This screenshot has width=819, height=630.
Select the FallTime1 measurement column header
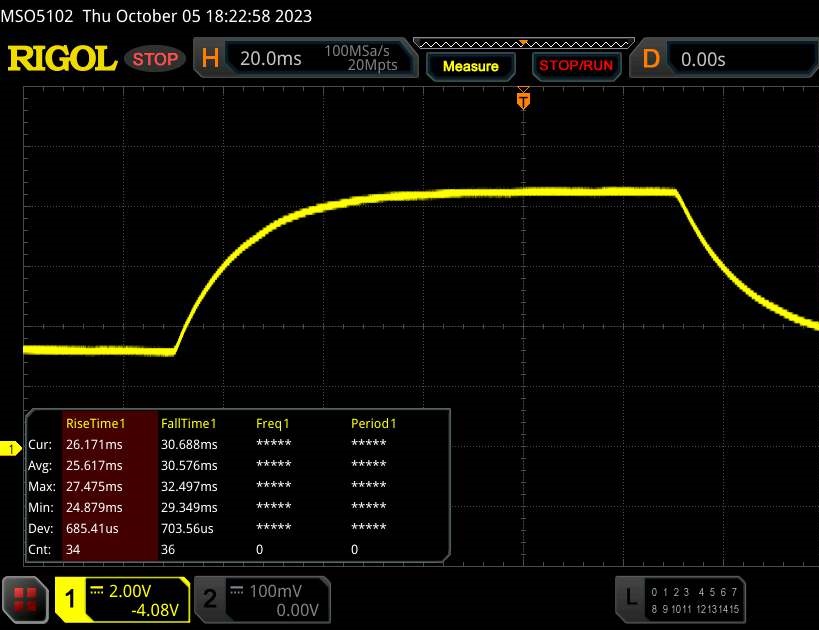(x=189, y=423)
